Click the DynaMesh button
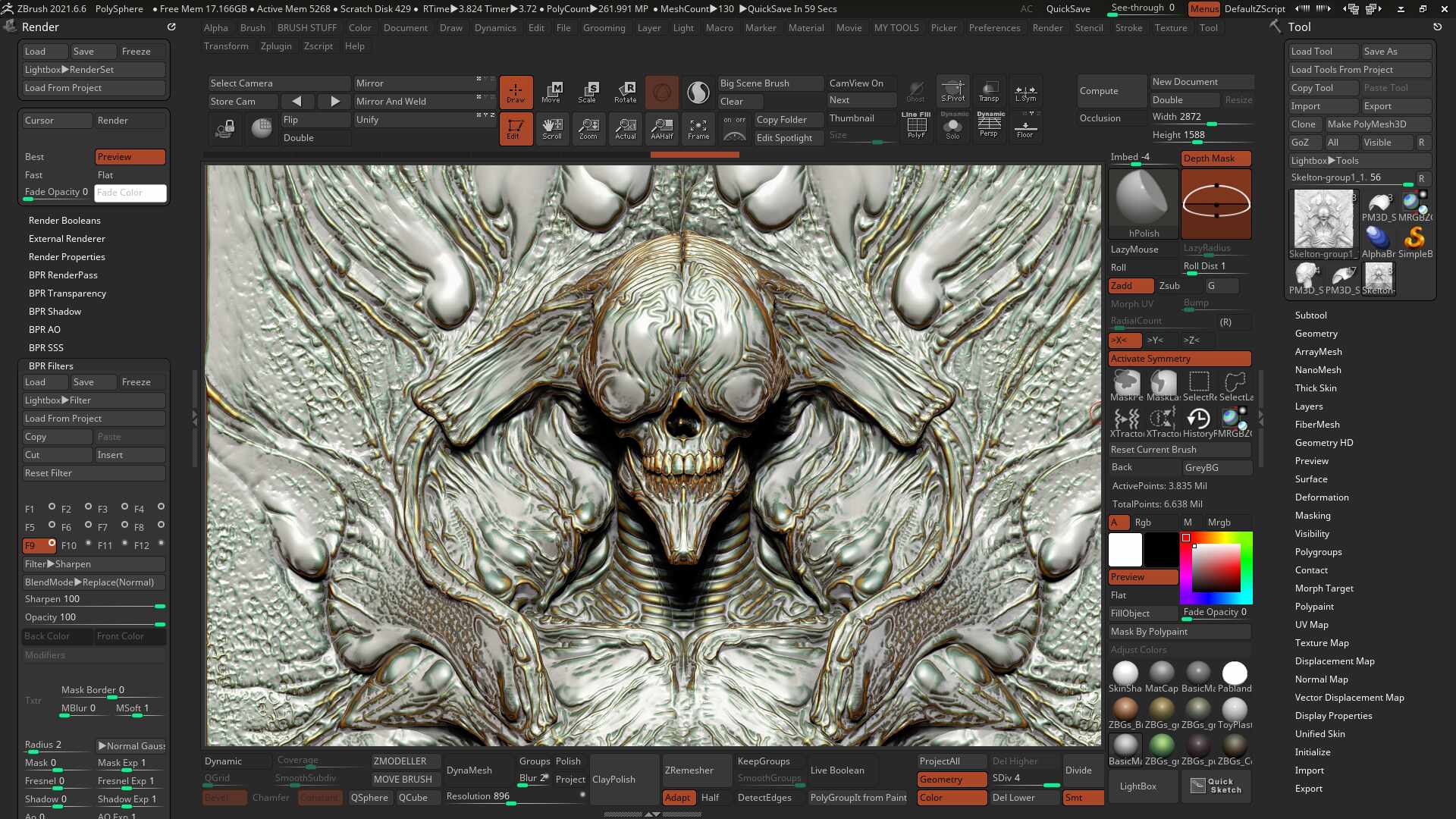The height and width of the screenshot is (819, 1456). (479, 770)
